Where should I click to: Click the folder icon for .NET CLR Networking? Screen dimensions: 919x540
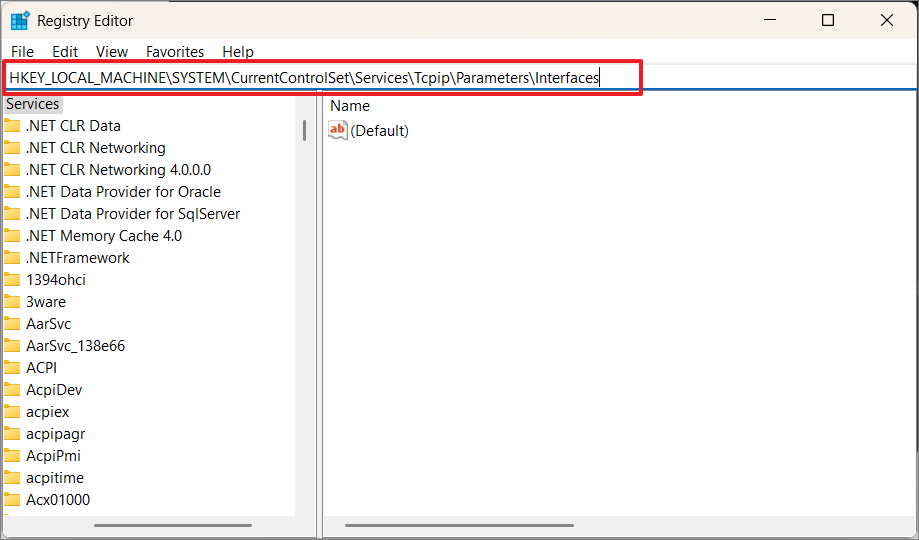point(12,148)
